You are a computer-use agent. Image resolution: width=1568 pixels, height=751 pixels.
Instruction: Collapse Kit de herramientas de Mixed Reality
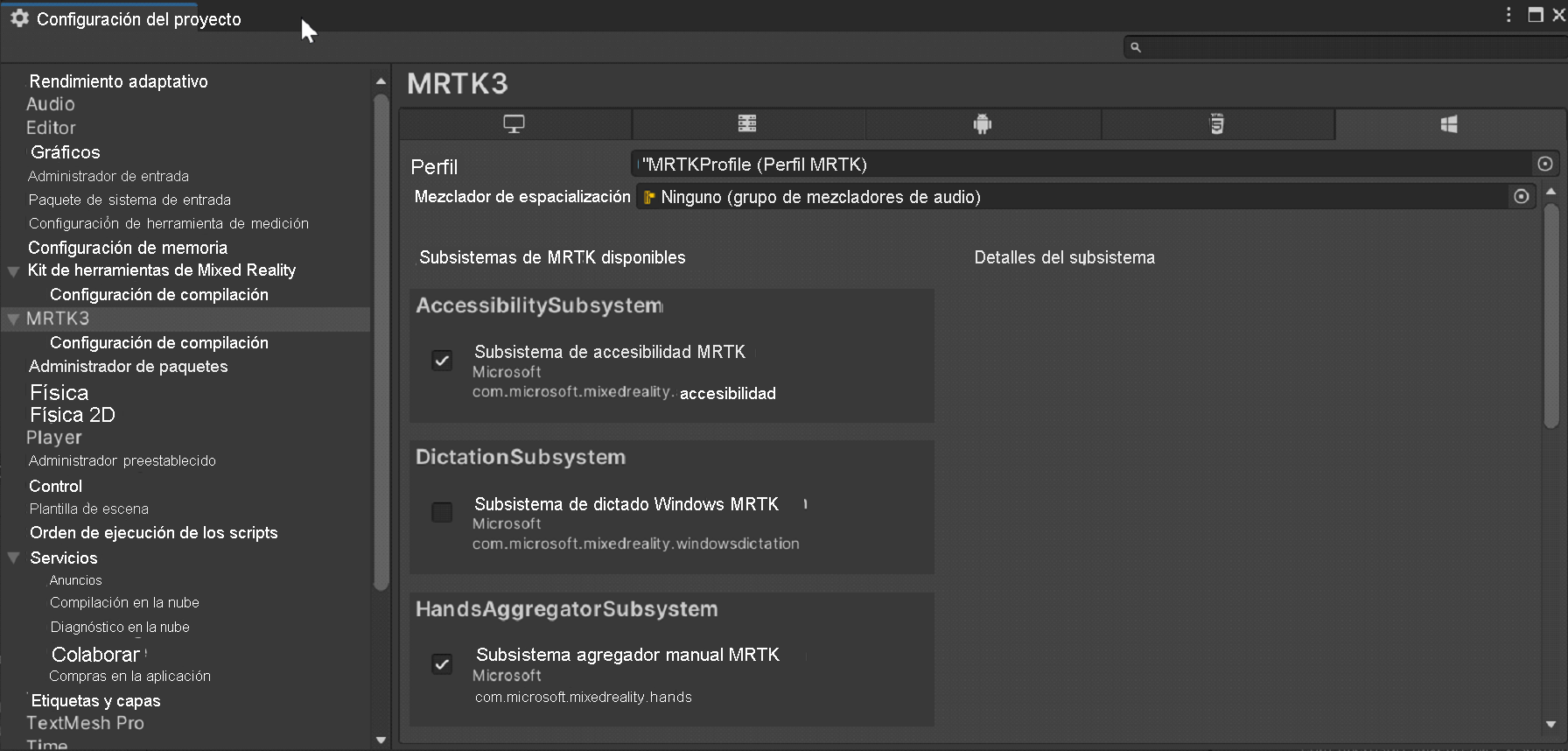(x=13, y=271)
